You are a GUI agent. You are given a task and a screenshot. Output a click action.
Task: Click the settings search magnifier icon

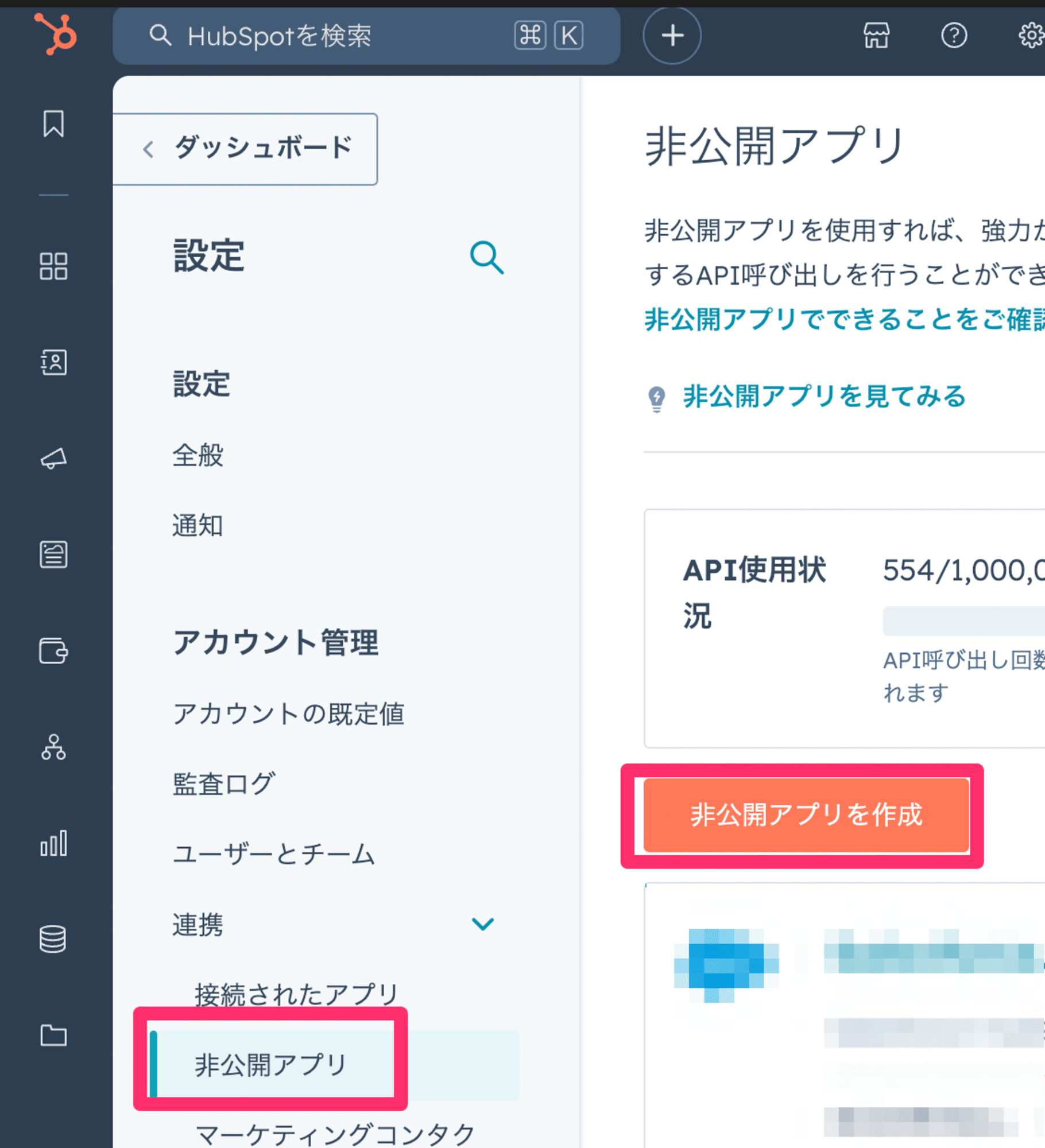(x=486, y=257)
